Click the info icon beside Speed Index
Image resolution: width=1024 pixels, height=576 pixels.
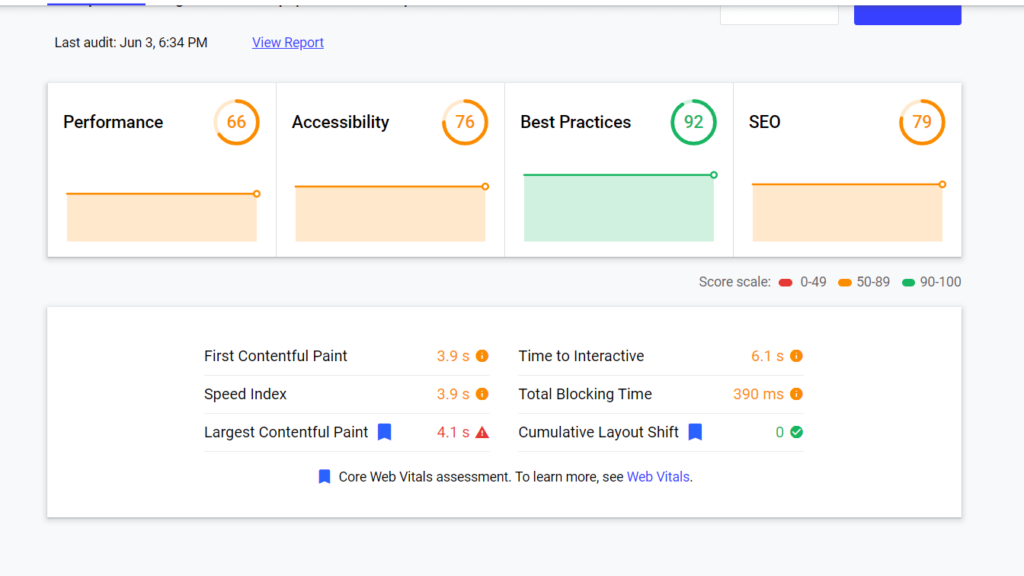(482, 394)
